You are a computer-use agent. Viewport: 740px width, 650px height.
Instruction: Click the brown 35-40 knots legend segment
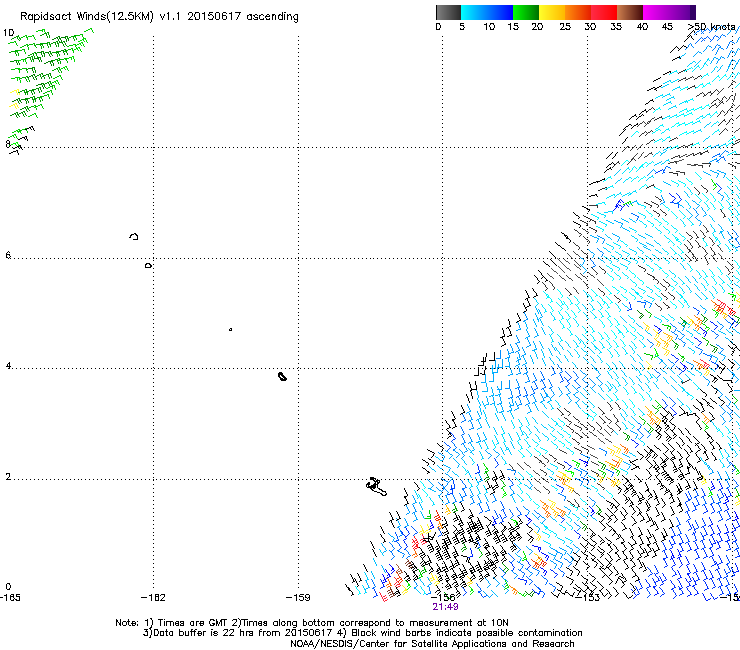(x=630, y=12)
